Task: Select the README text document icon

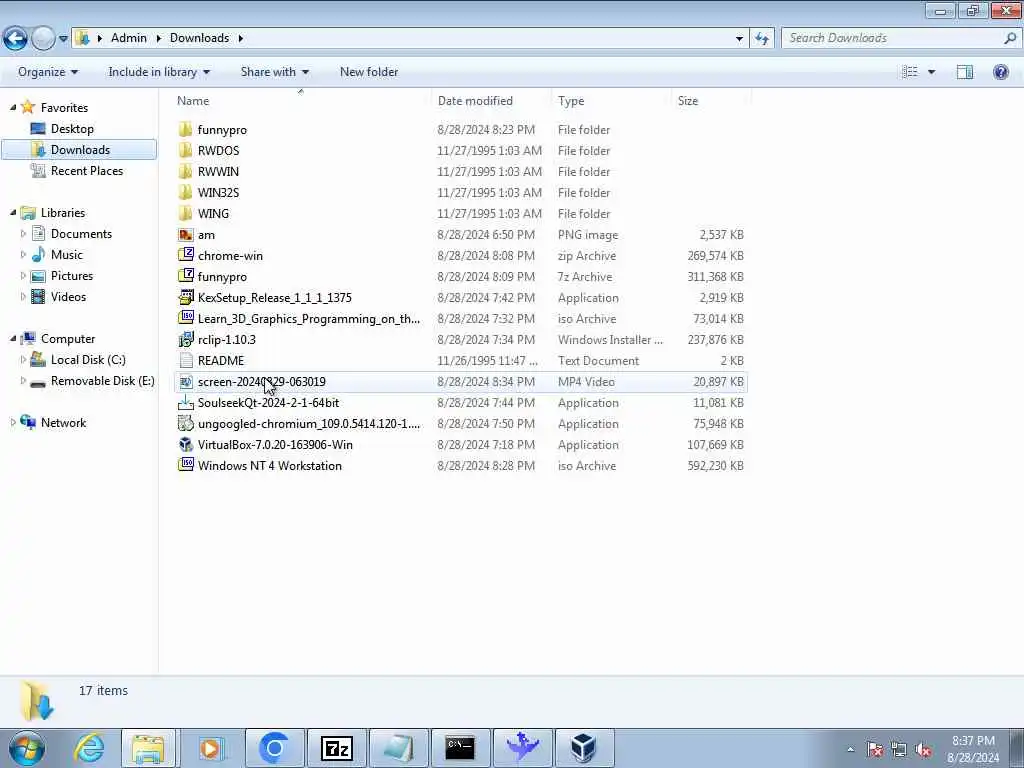Action: click(x=185, y=360)
